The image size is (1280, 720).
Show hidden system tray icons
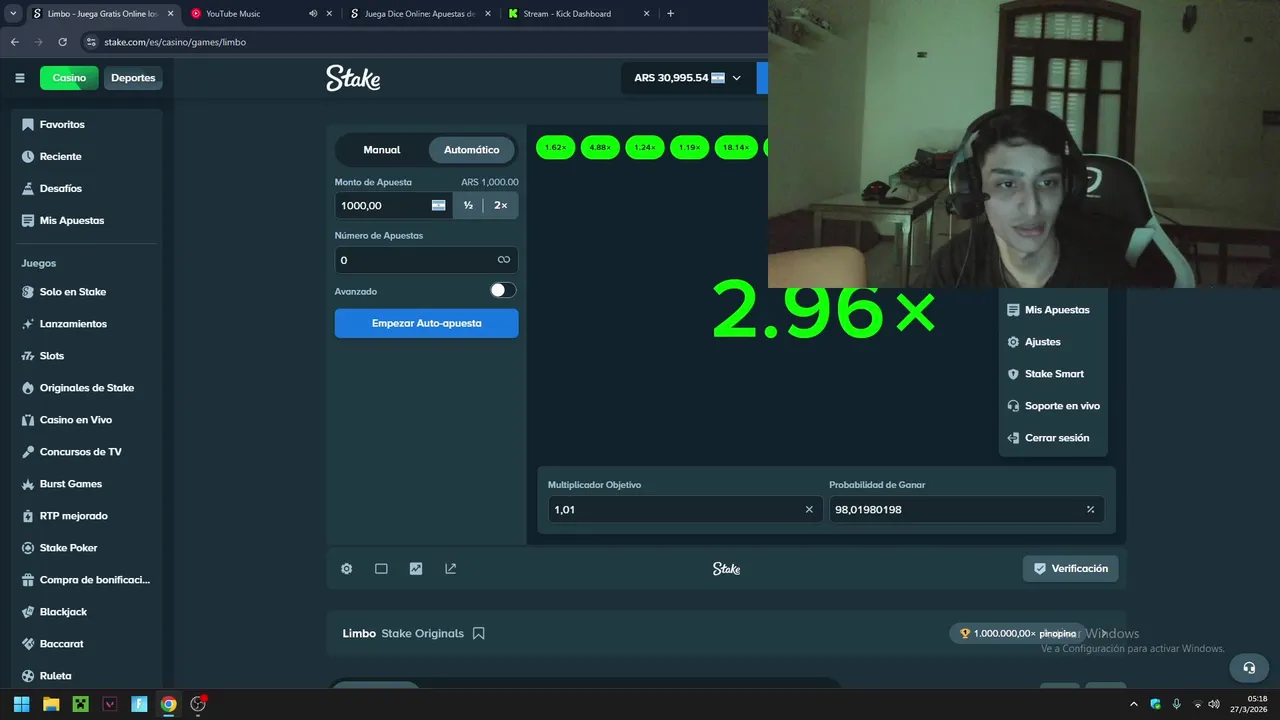click(1133, 704)
